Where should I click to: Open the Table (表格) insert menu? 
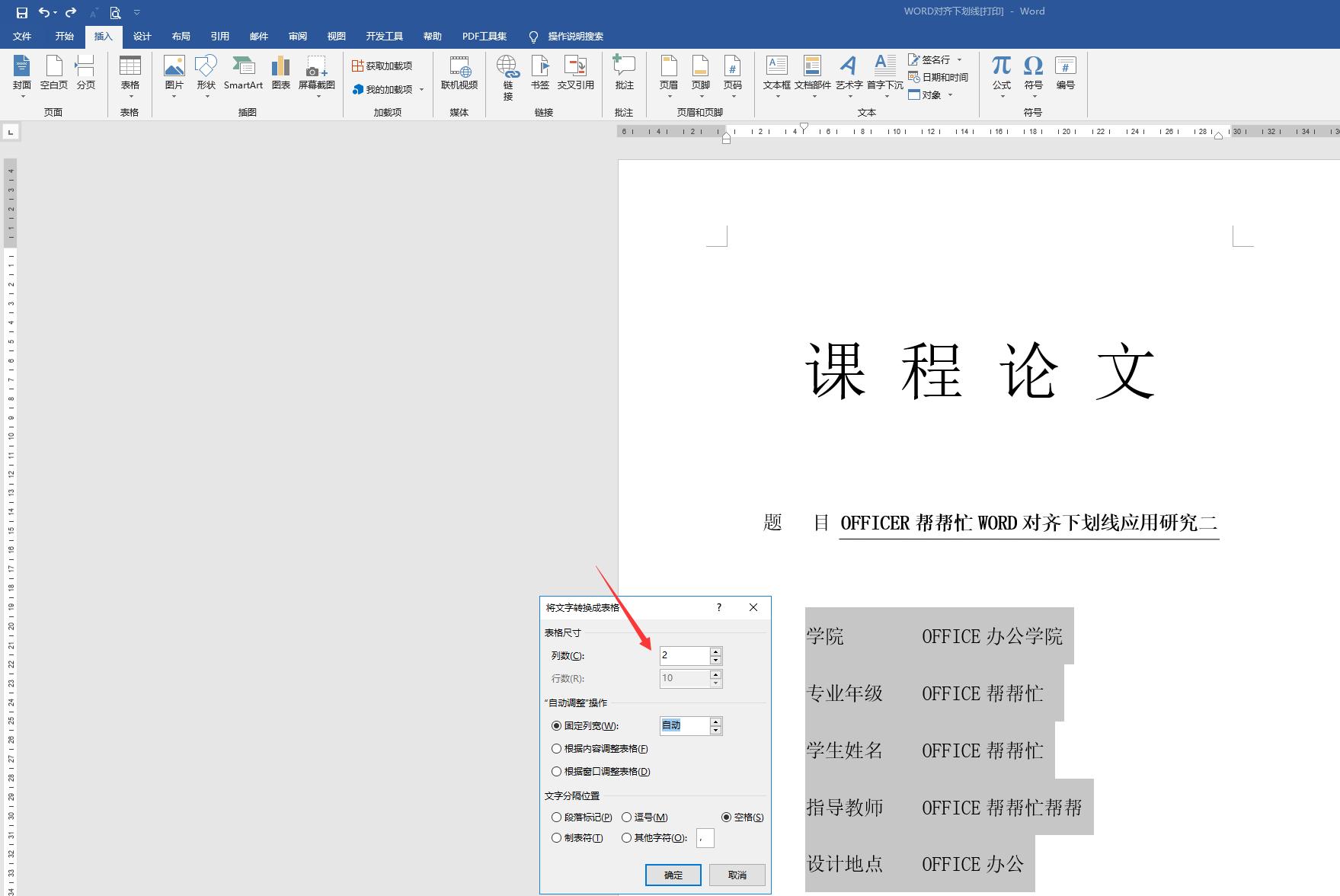[130, 76]
